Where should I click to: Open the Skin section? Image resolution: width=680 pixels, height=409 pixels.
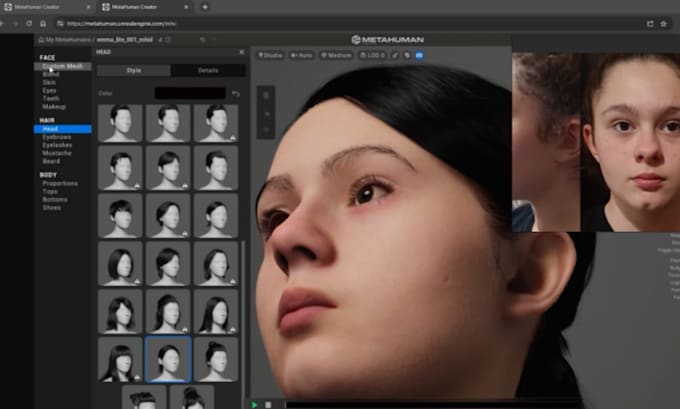(x=49, y=82)
